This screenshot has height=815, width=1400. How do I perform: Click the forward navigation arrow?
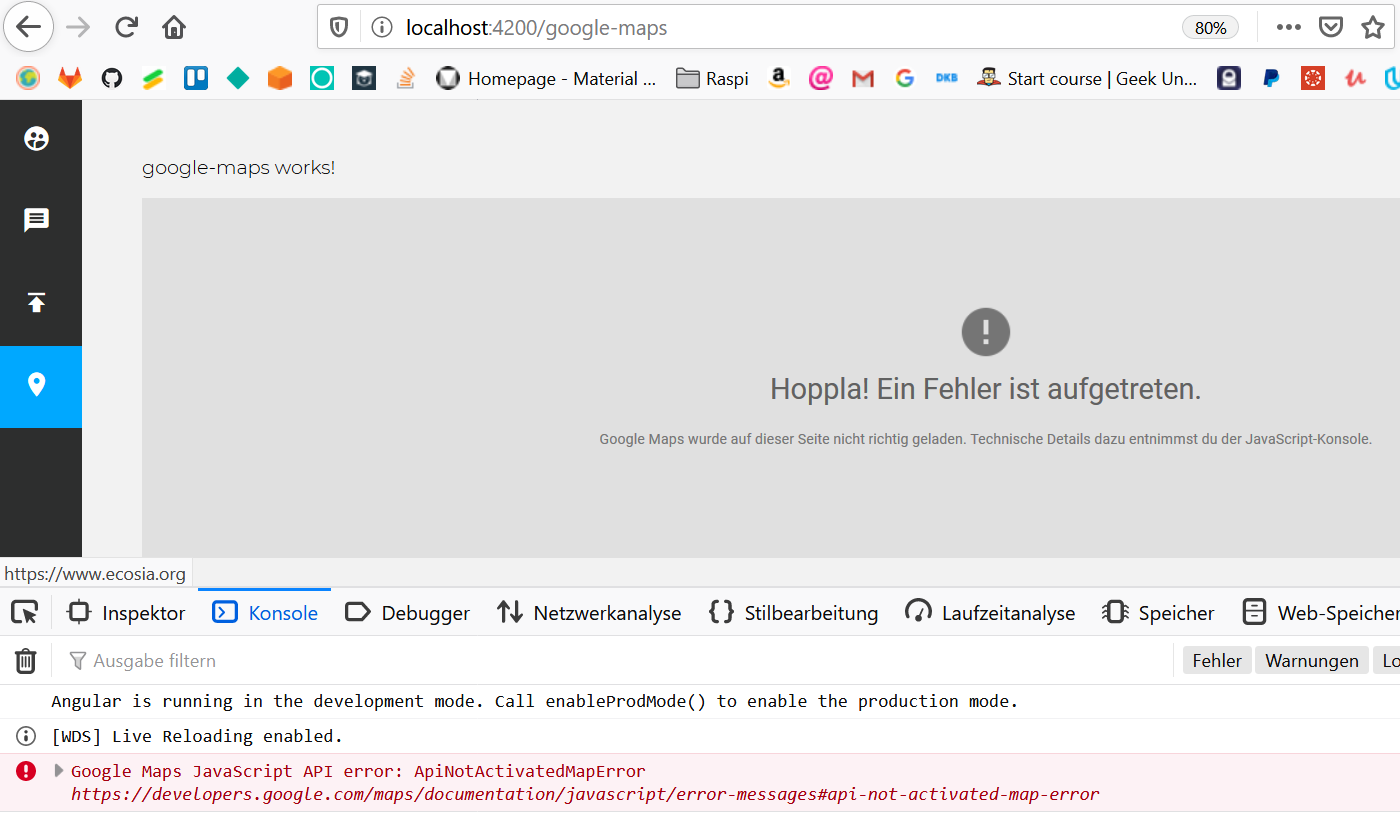click(x=77, y=27)
